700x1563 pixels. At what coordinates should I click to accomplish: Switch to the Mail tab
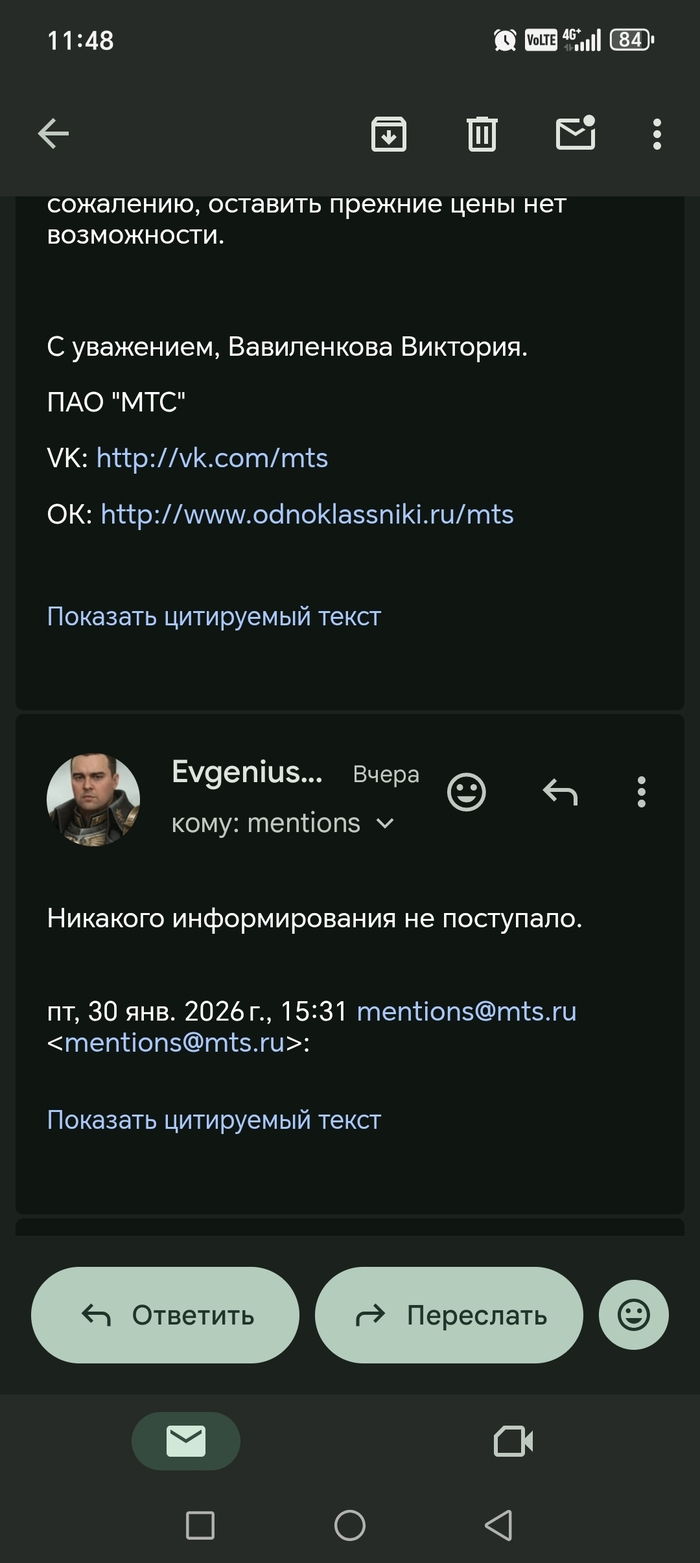pos(186,1441)
